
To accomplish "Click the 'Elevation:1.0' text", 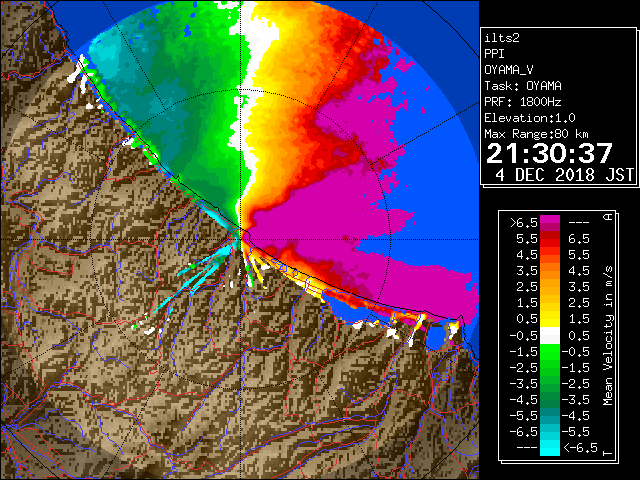I will pos(530,118).
